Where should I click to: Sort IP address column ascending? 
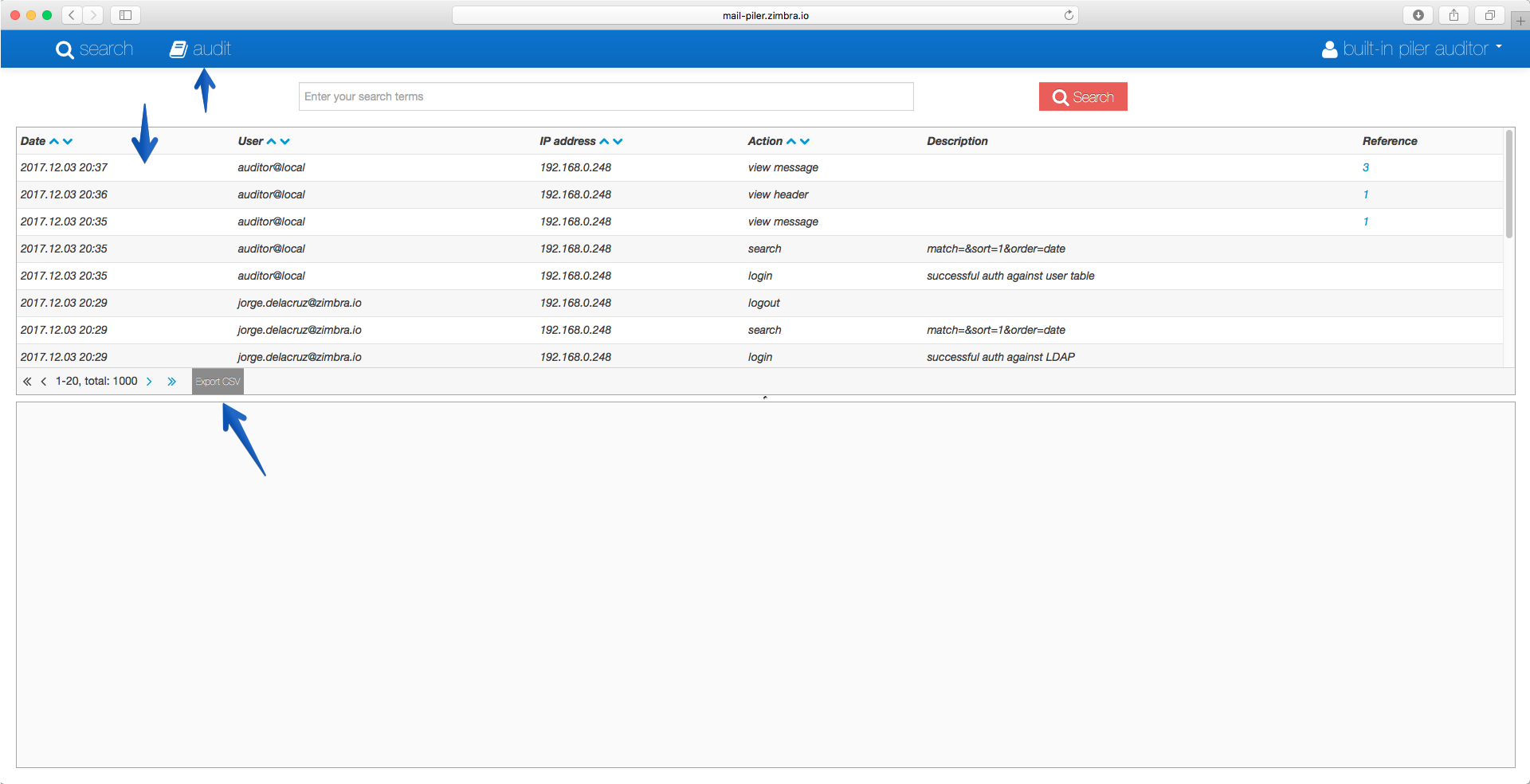click(x=604, y=141)
